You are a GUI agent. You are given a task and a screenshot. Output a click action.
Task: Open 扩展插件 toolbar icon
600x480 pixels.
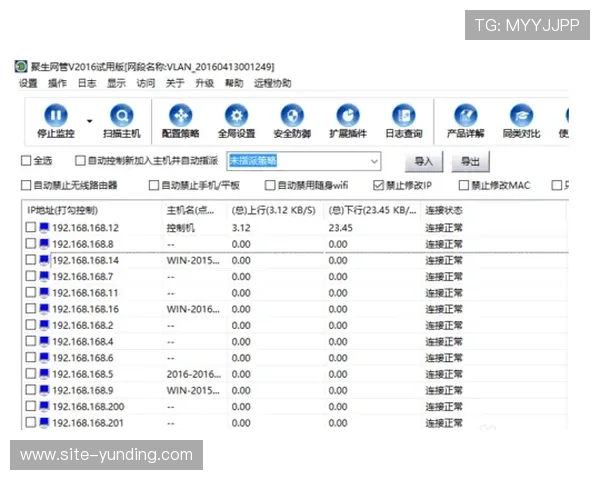pyautogui.click(x=348, y=115)
